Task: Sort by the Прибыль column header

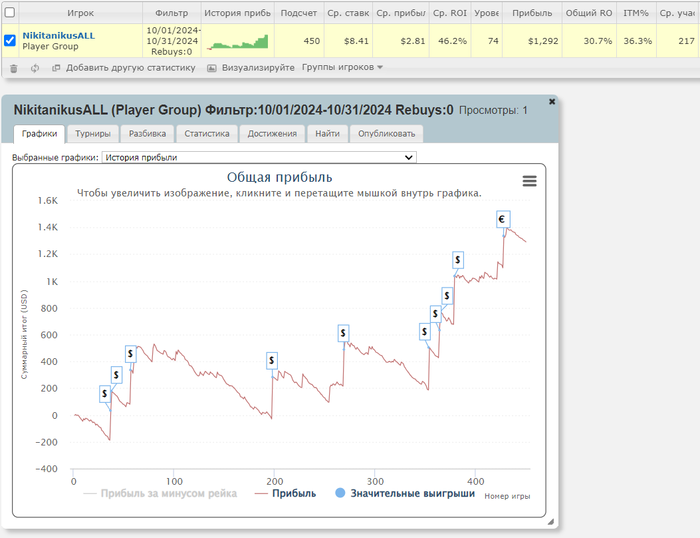Action: 532,13
